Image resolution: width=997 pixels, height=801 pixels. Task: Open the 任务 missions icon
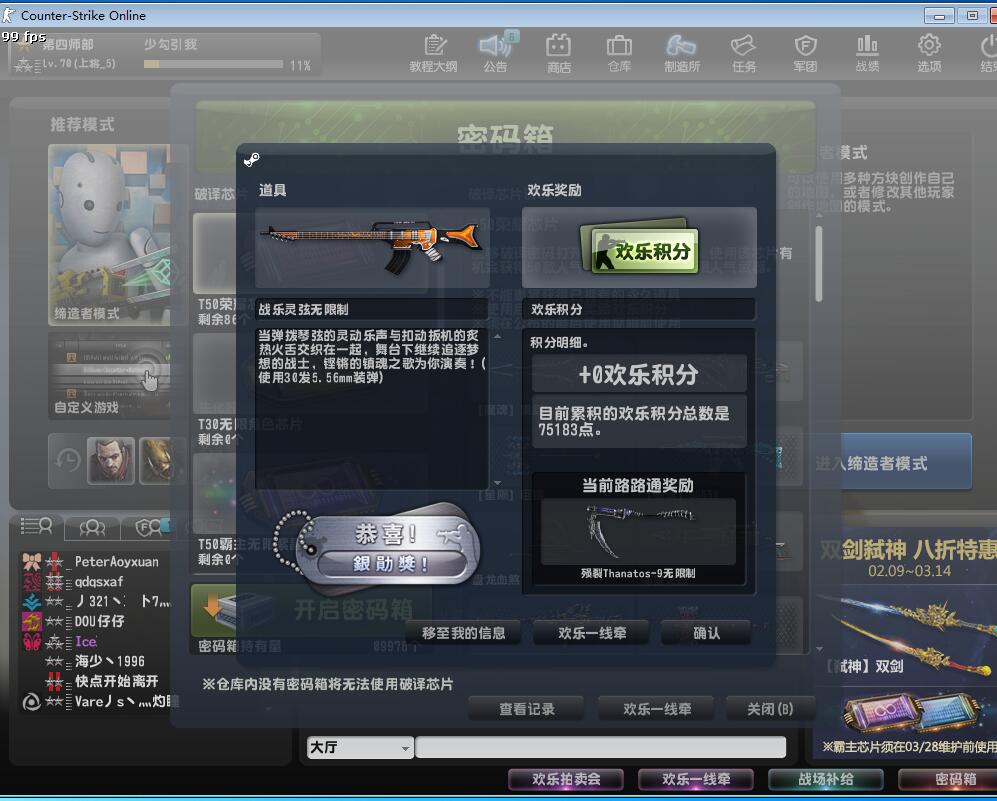coord(743,53)
